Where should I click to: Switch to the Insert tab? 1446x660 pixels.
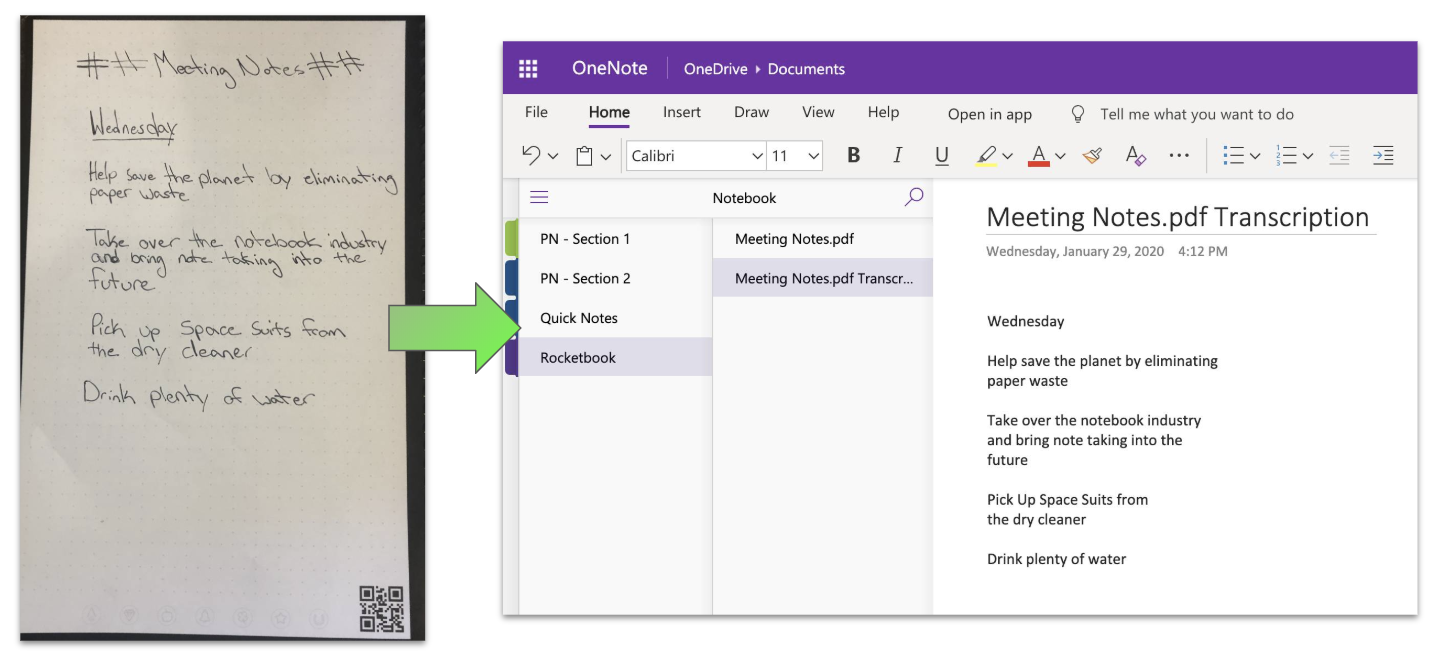coord(681,113)
